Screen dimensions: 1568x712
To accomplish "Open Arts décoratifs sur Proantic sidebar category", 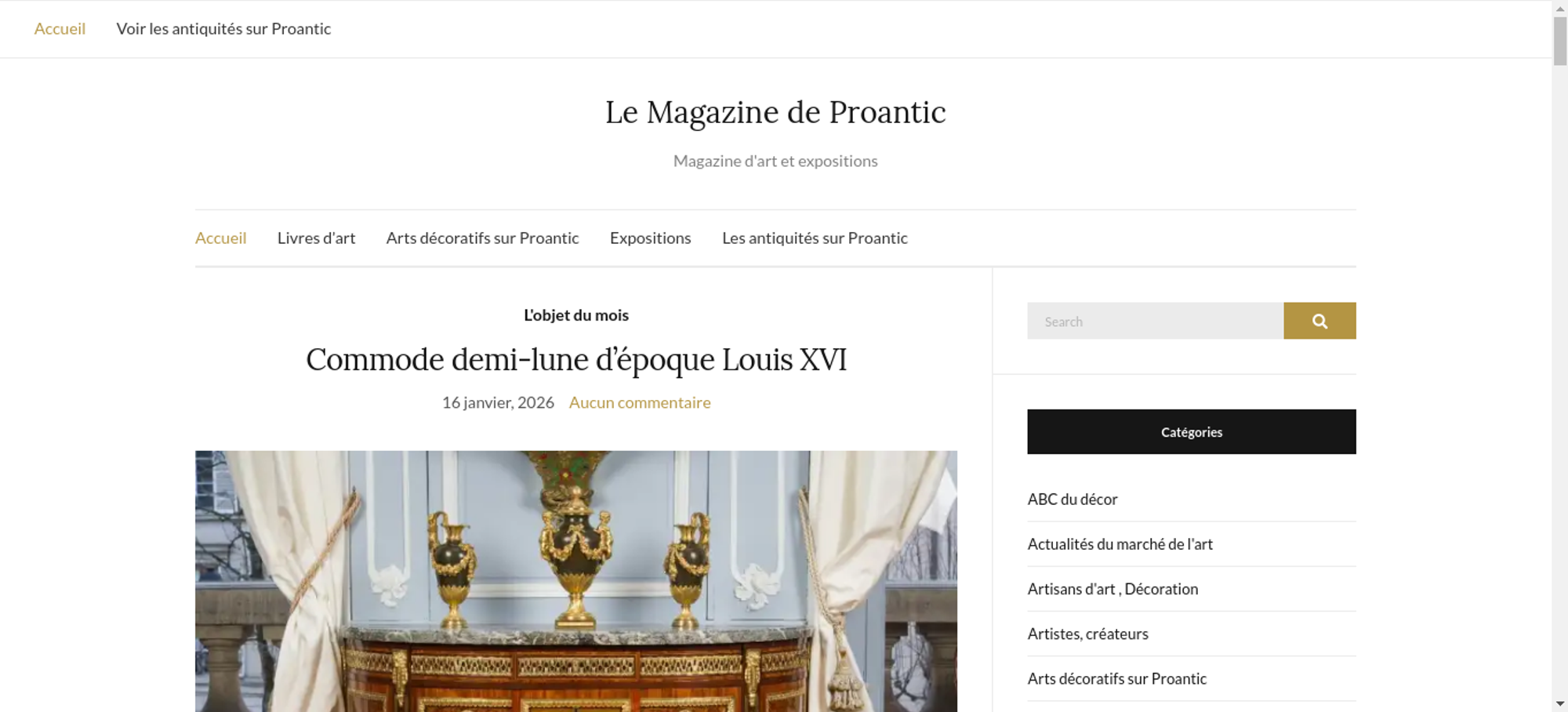I will tap(1117, 678).
